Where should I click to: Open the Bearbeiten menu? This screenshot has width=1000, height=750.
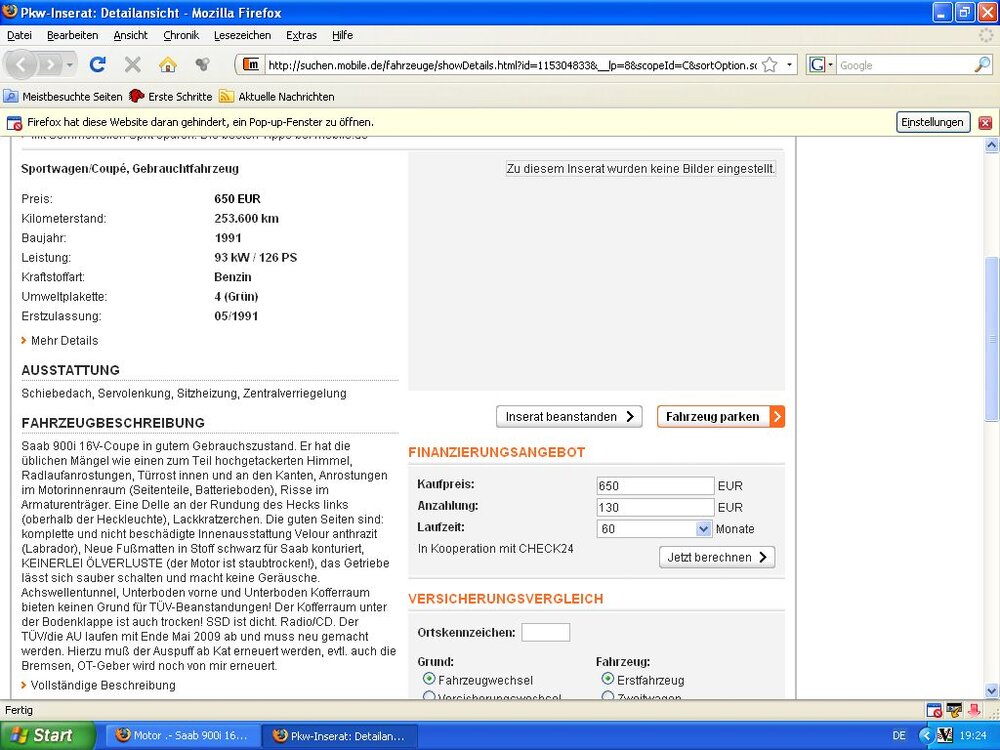tap(73, 35)
